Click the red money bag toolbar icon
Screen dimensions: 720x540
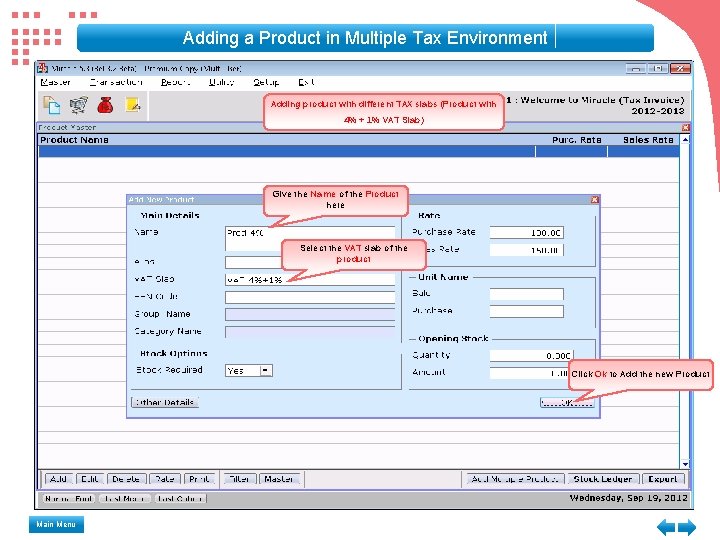[x=105, y=105]
